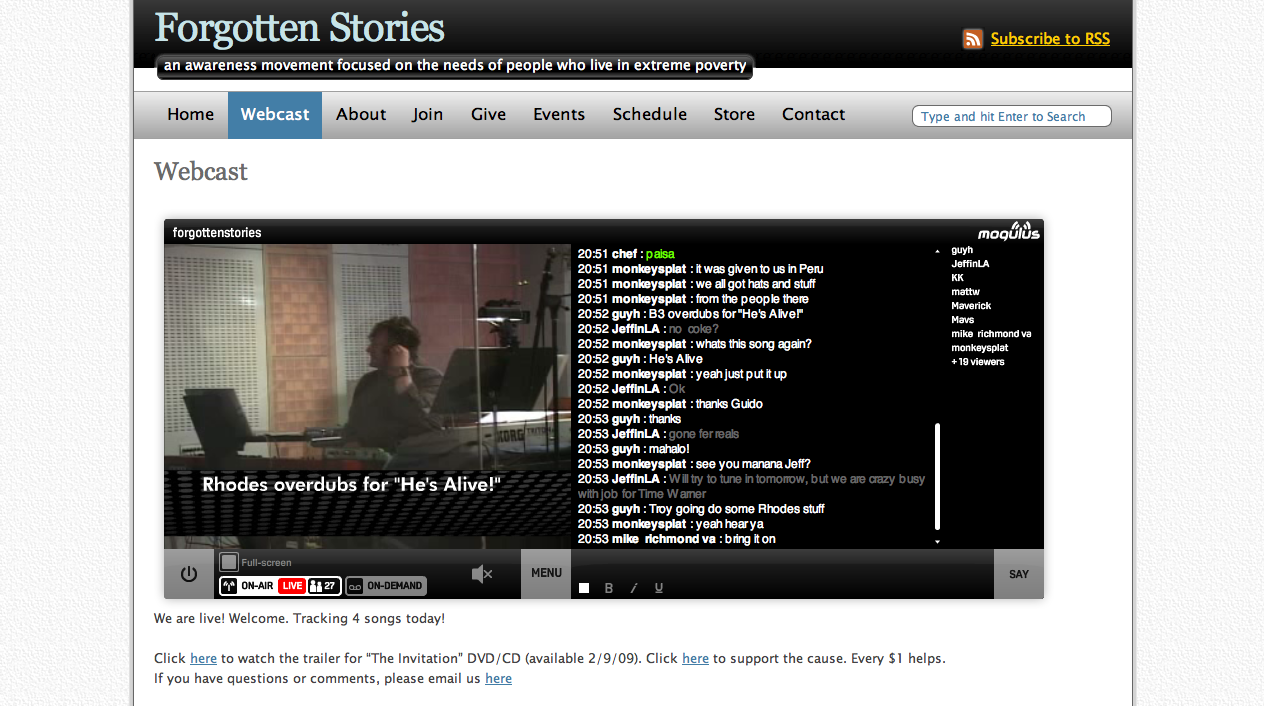Switch to the ON-AIR live mode
Viewport: 1264px width, 706px height.
(249, 586)
